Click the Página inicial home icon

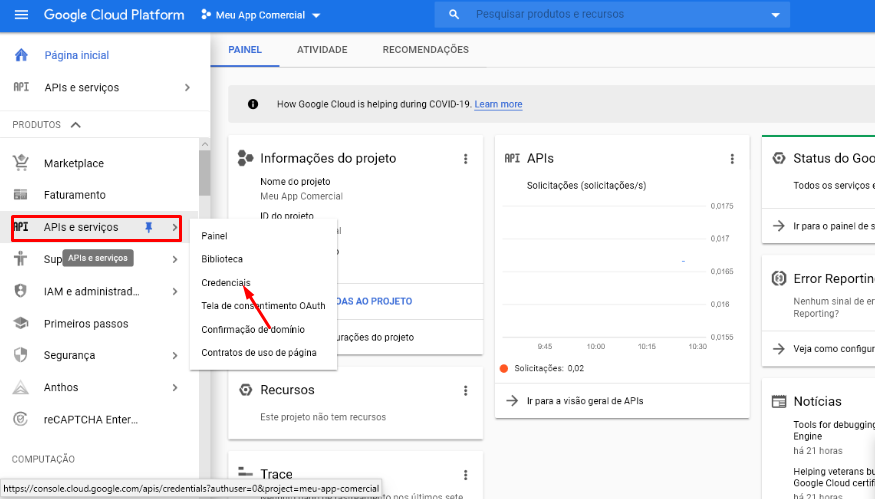point(21,55)
